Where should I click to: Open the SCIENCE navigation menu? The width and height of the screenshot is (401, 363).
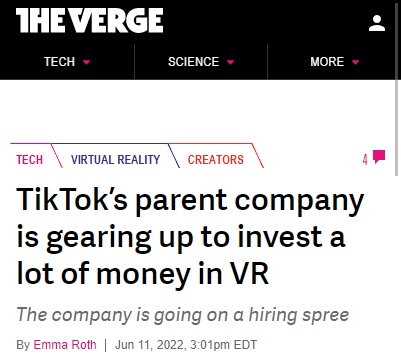tap(201, 62)
